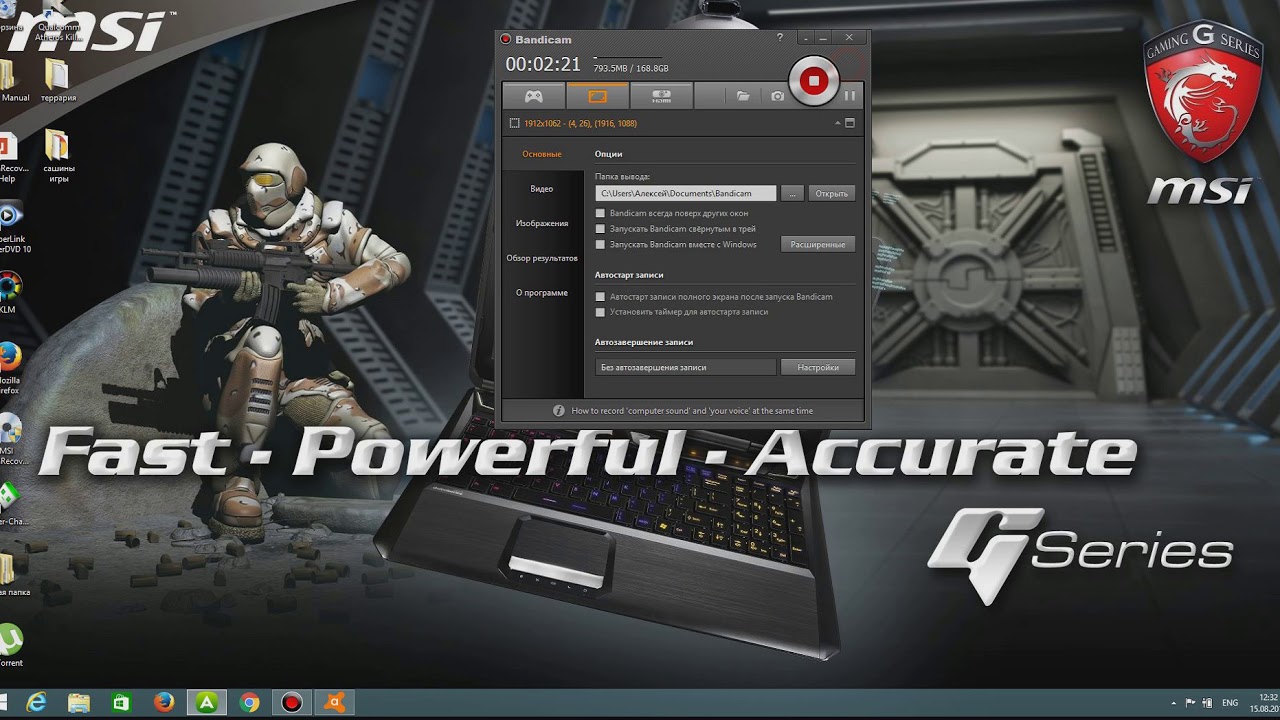This screenshot has height=720, width=1280.
Task: Enable the autostart timer checkbox
Action: [600, 312]
